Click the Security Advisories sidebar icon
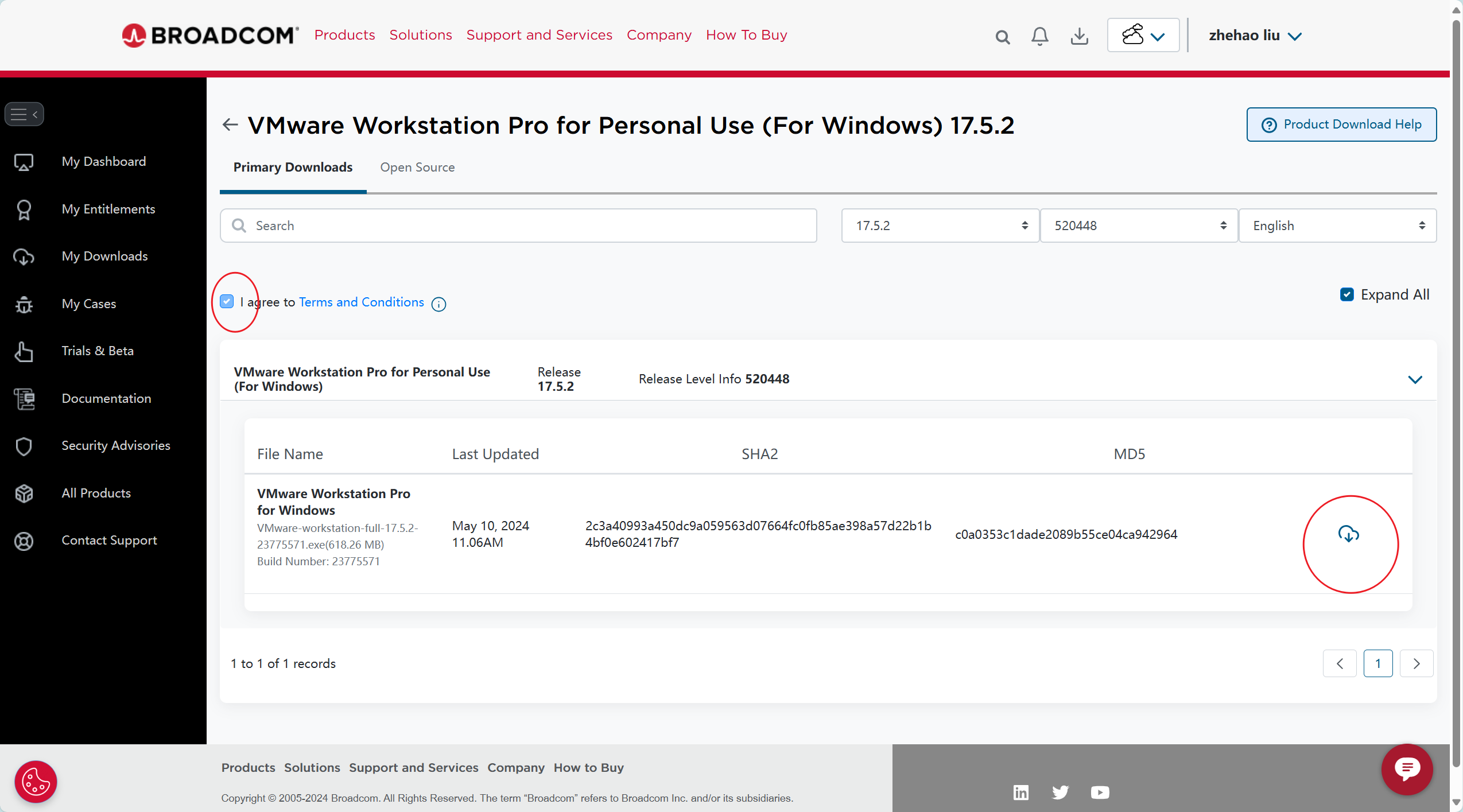1463x812 pixels. point(24,445)
